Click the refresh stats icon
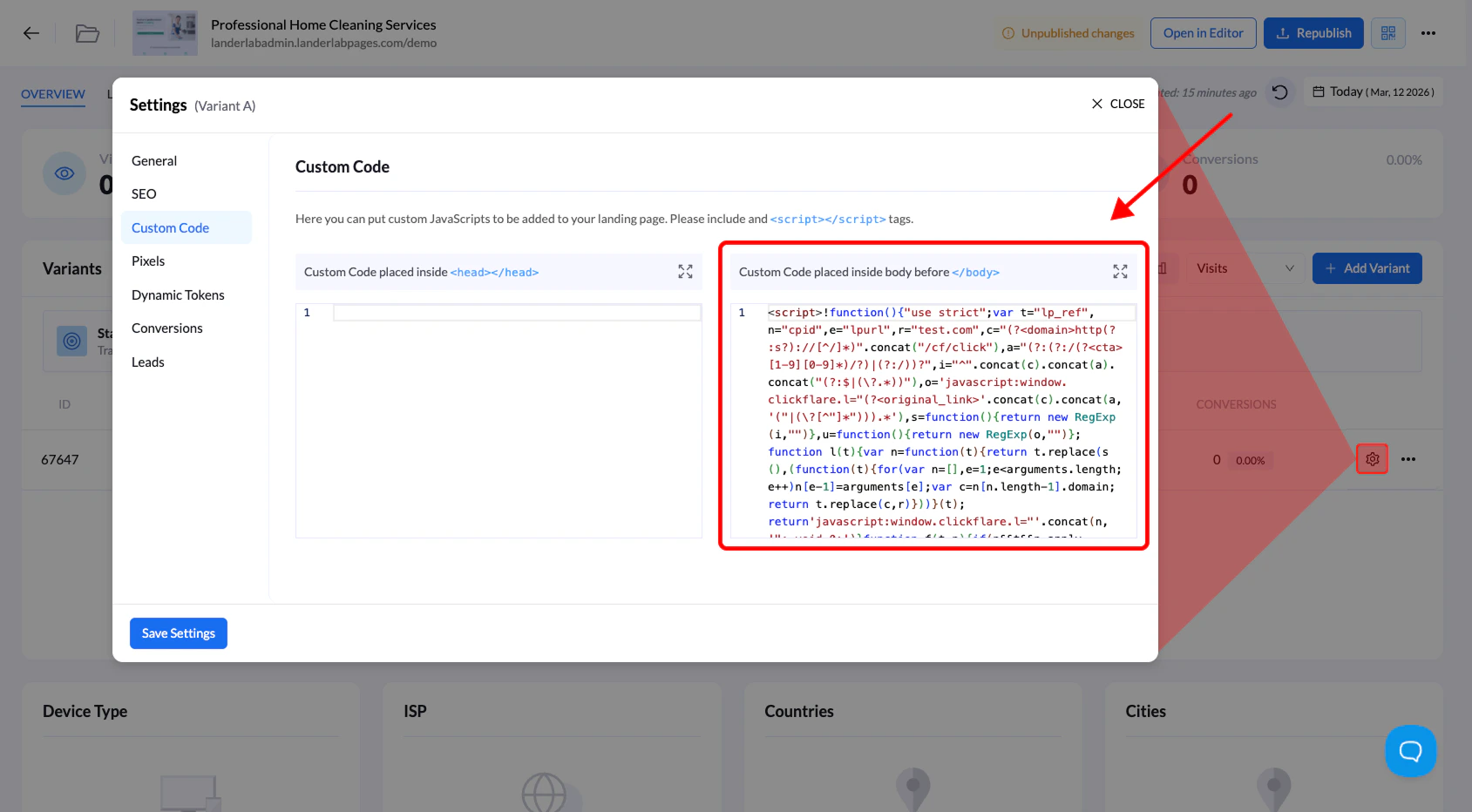The width and height of the screenshot is (1472, 812). tap(1279, 92)
